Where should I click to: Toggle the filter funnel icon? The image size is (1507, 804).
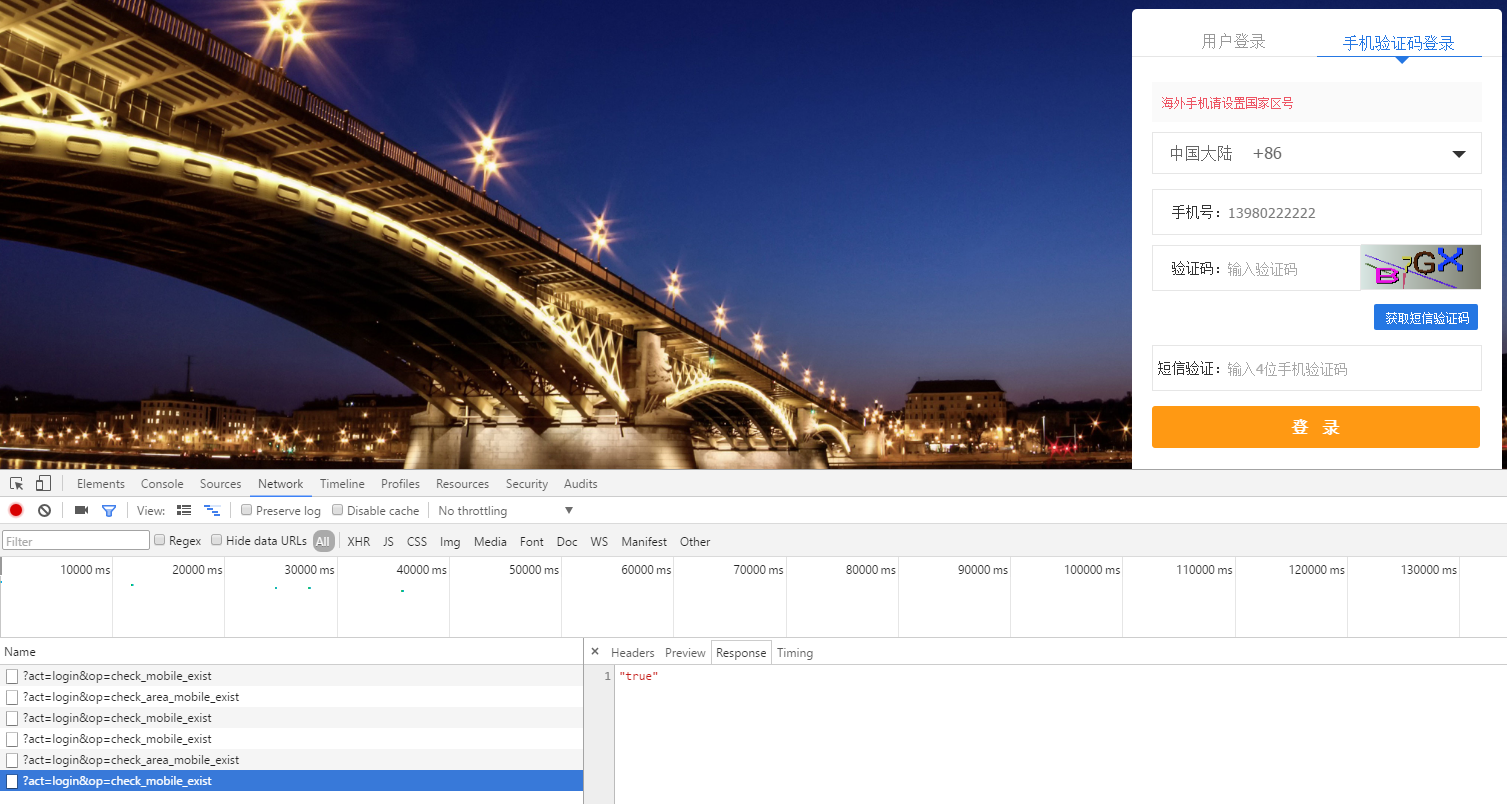[109, 511]
